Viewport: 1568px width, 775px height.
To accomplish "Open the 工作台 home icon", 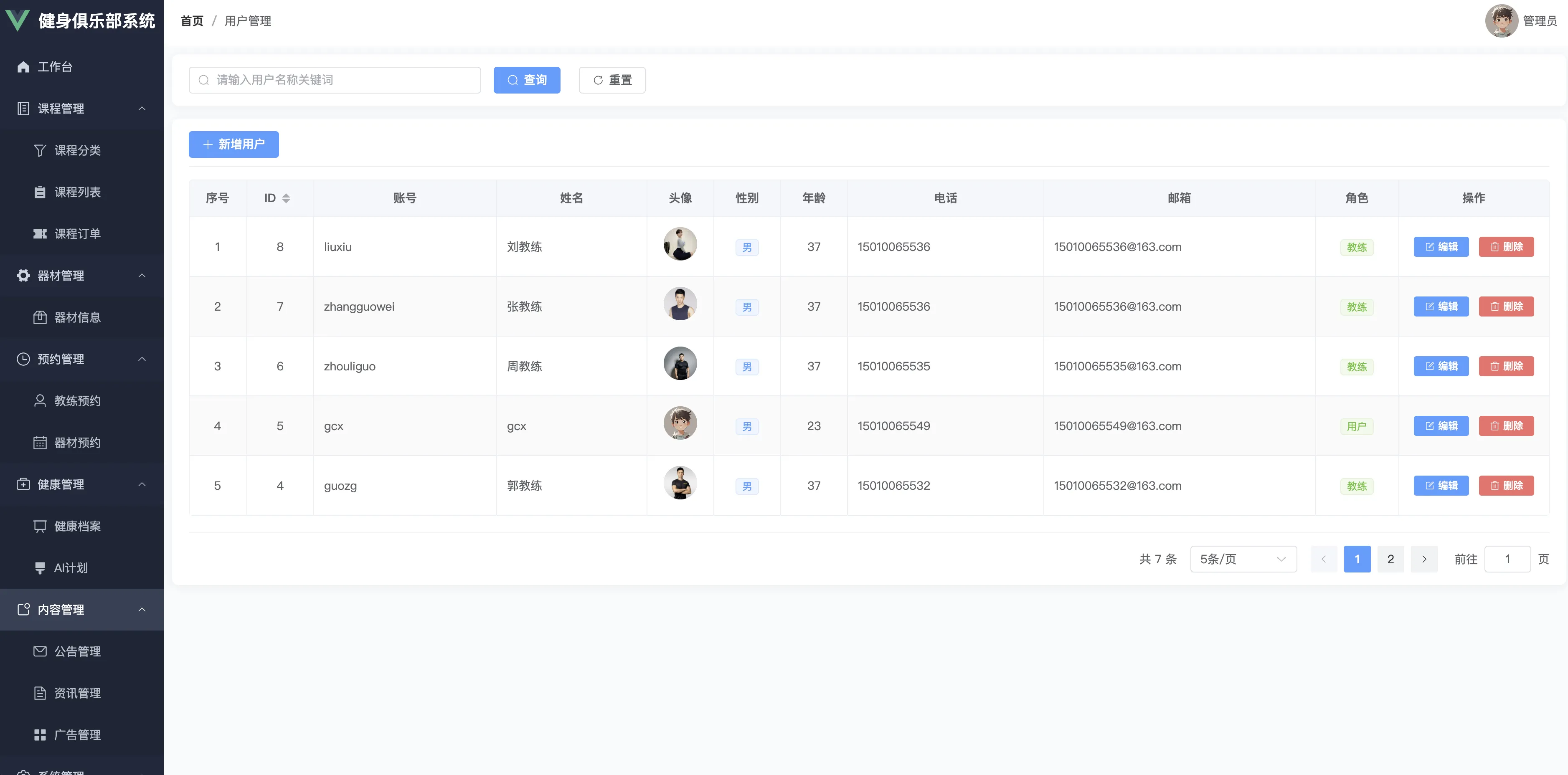I will point(23,67).
